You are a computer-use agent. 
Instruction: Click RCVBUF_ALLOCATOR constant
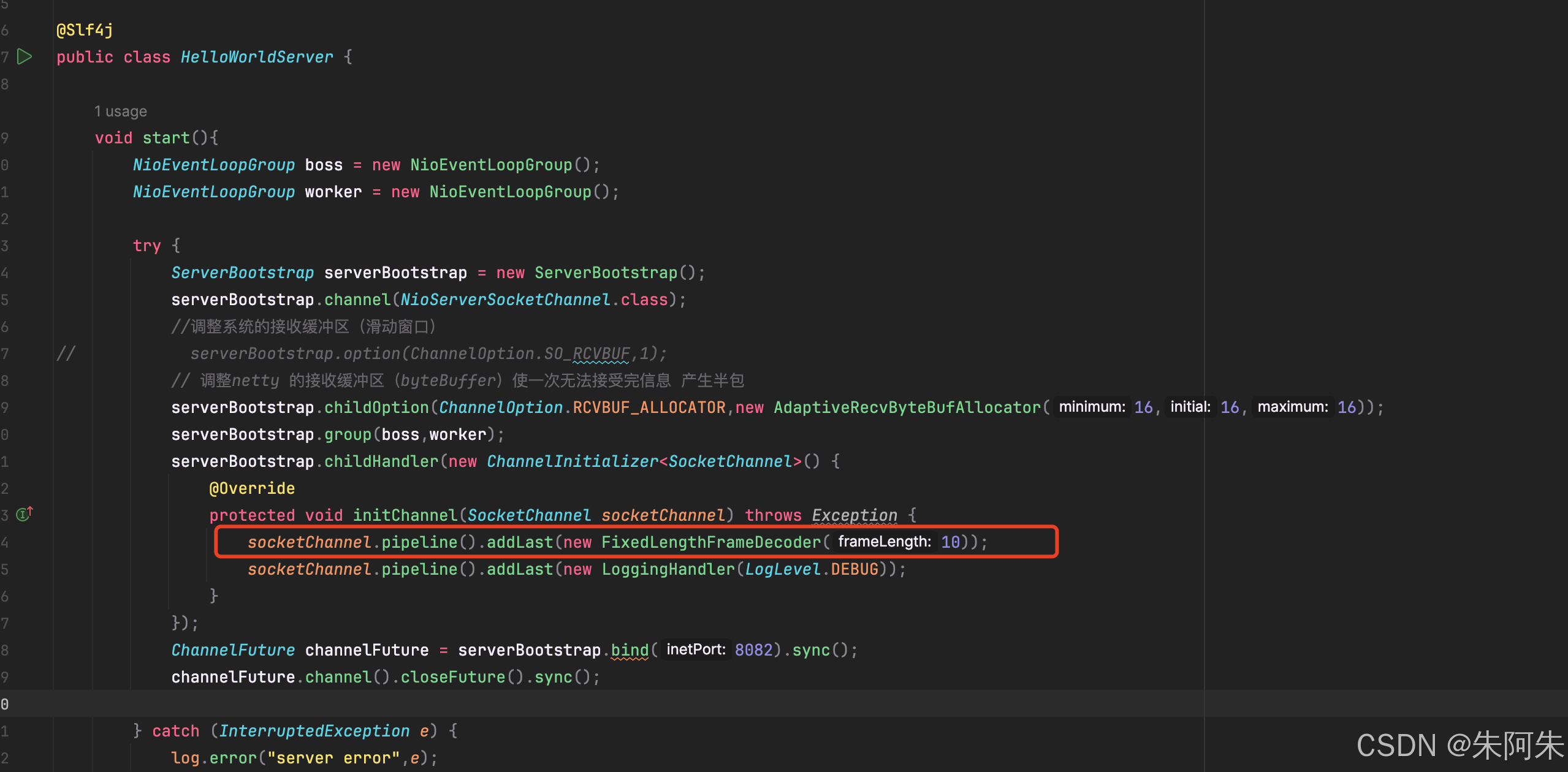pos(649,407)
